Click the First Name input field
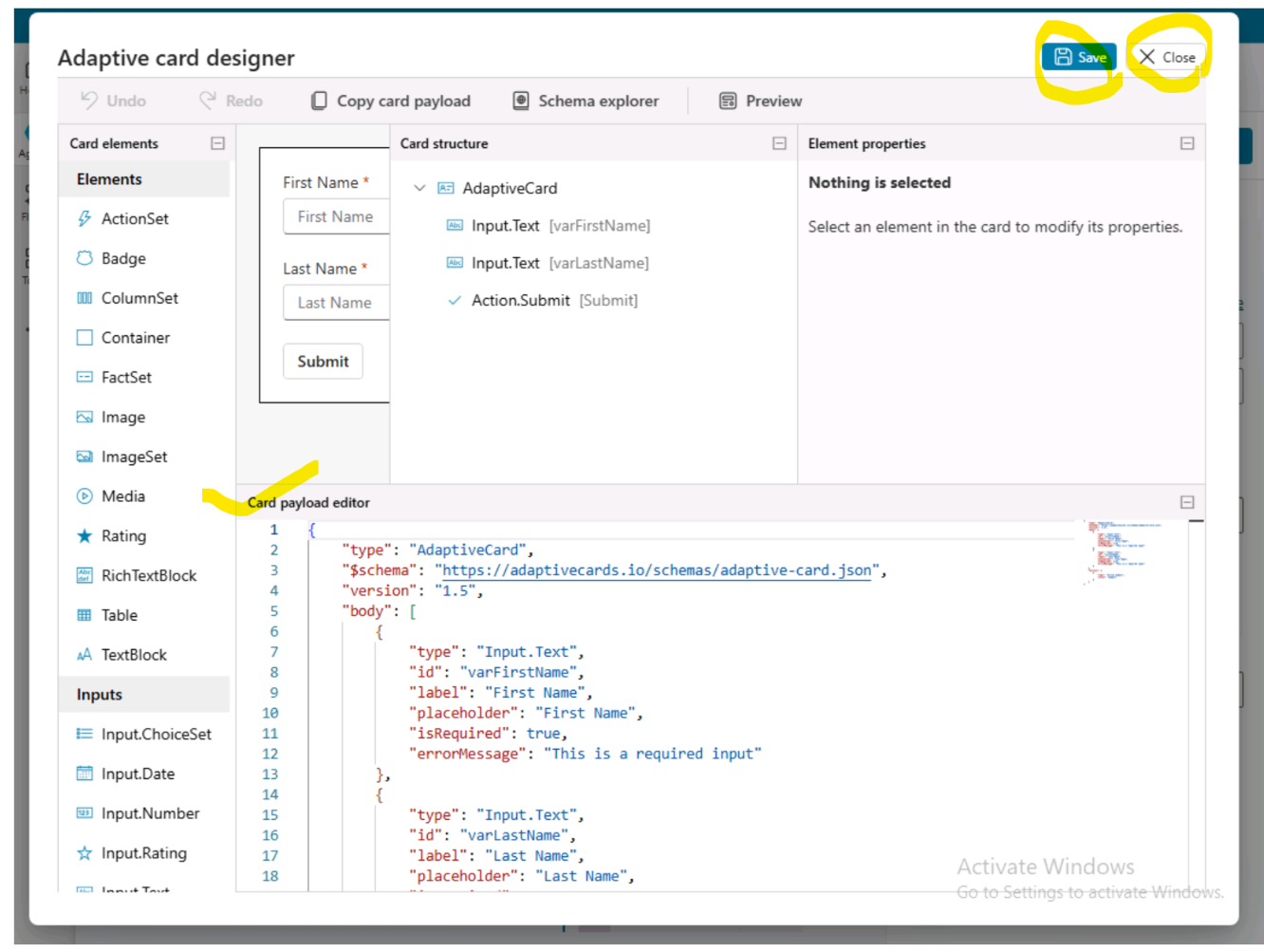 (337, 216)
